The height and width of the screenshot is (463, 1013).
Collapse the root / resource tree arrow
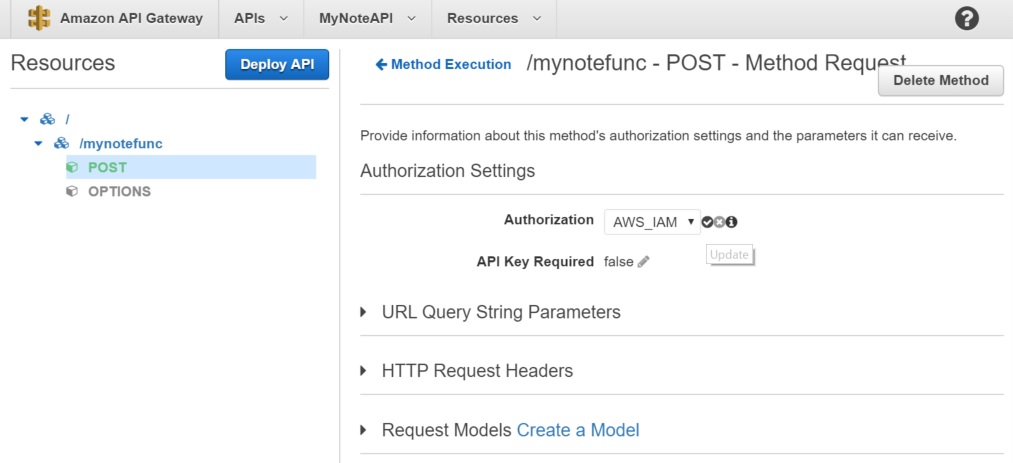click(x=25, y=119)
